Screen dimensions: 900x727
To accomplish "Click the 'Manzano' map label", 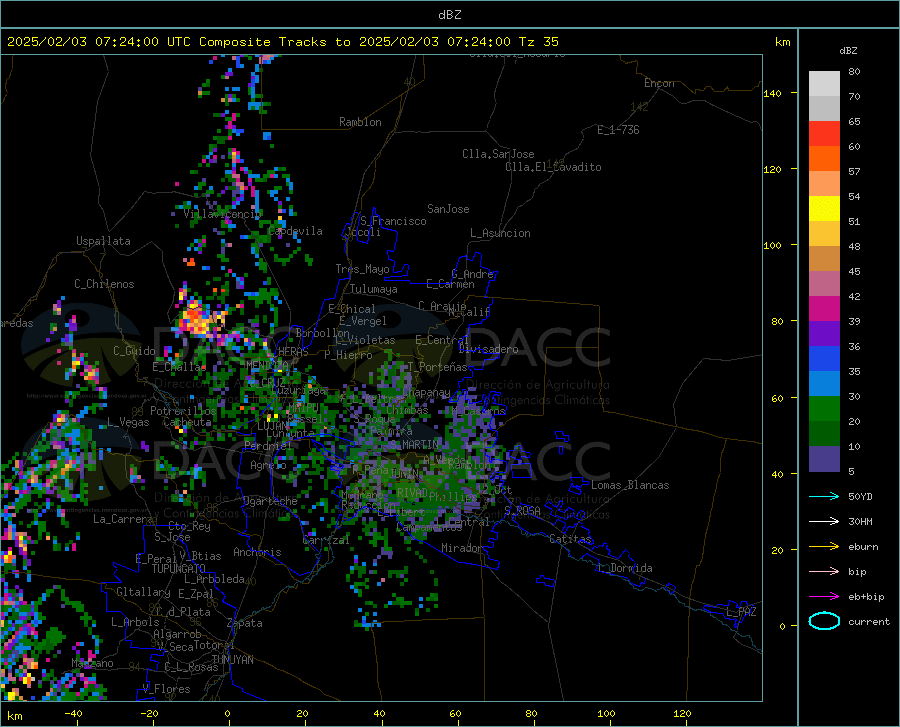I will click(x=92, y=663).
